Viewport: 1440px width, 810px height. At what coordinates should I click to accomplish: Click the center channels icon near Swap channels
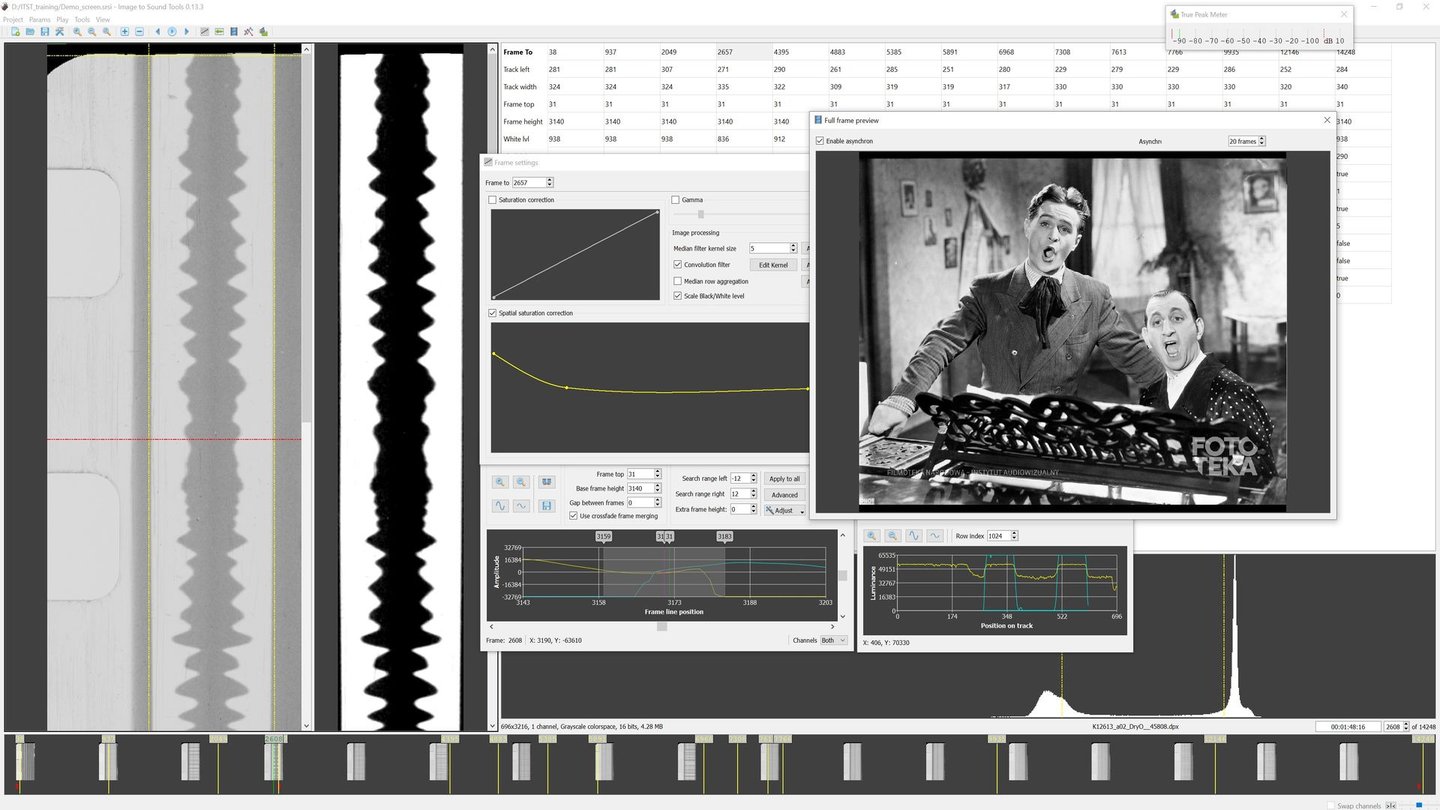coord(1390,805)
